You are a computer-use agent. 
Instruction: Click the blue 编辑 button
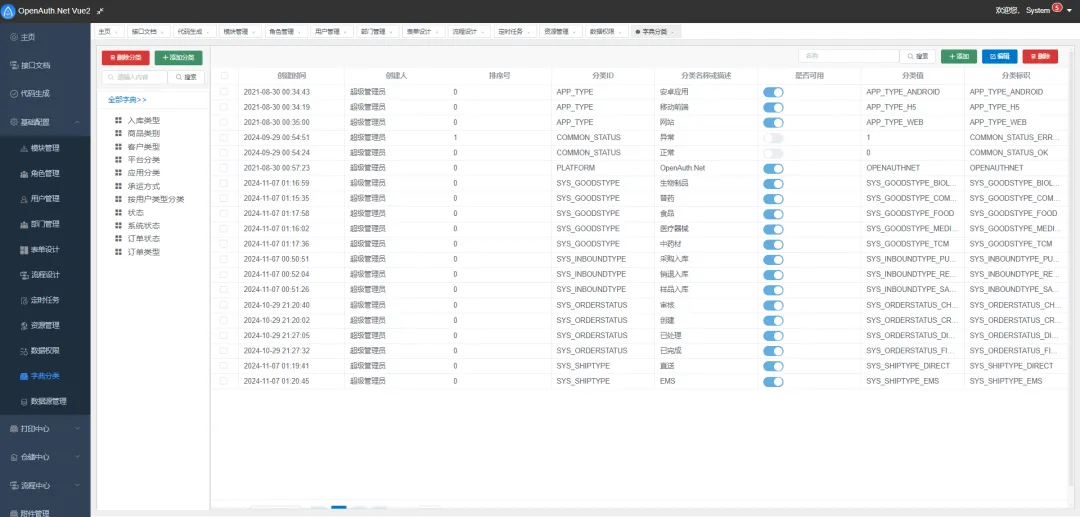[x=999, y=56]
